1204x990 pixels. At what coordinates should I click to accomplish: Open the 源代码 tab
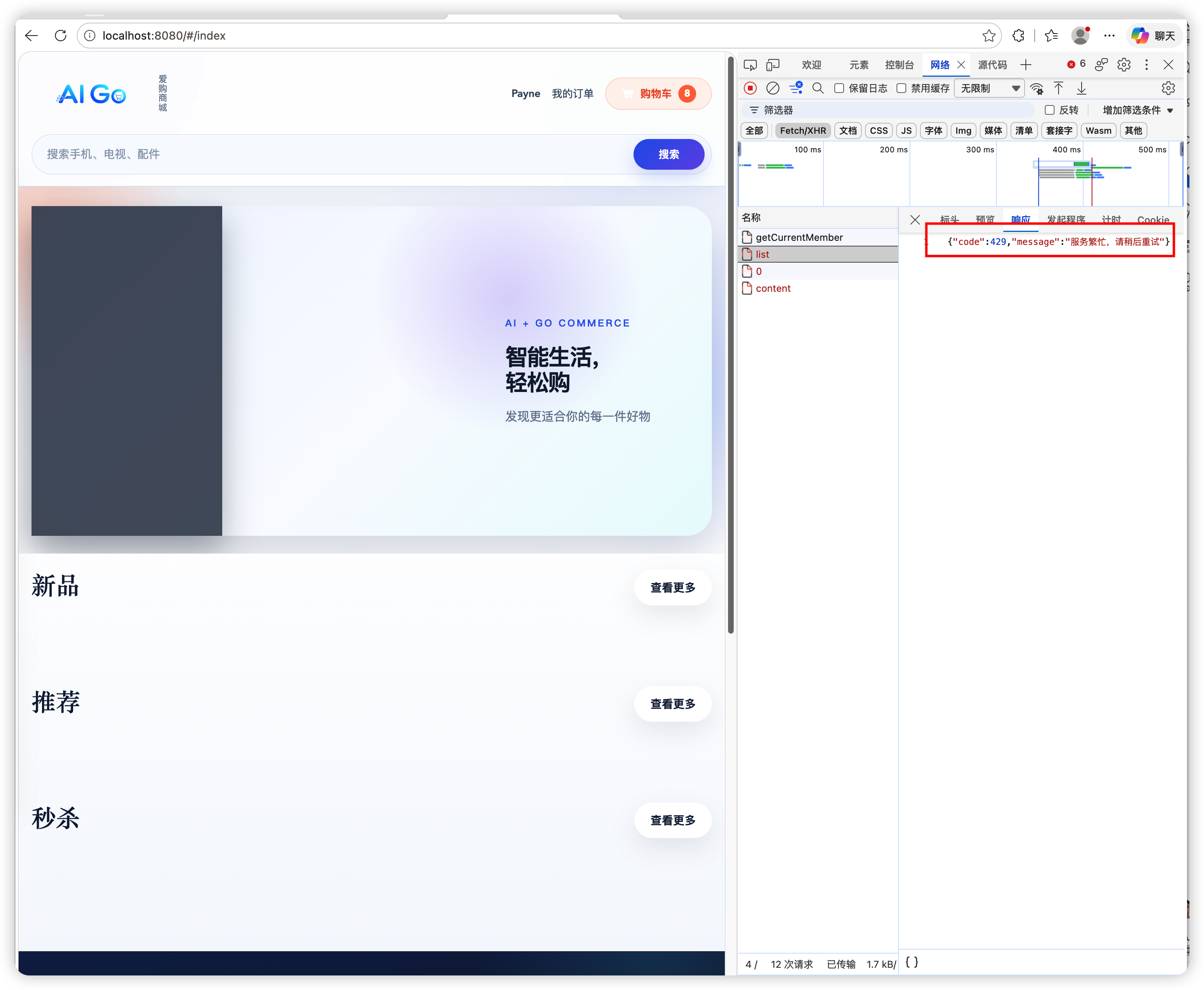pos(993,65)
